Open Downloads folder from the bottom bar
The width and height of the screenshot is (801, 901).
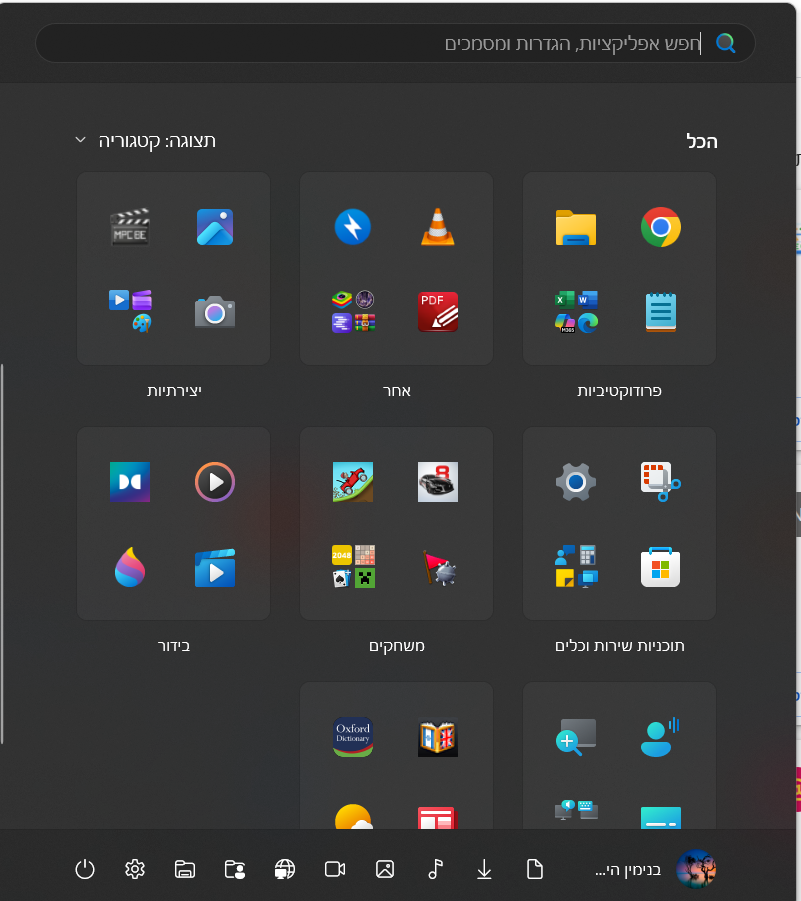[x=484, y=869]
